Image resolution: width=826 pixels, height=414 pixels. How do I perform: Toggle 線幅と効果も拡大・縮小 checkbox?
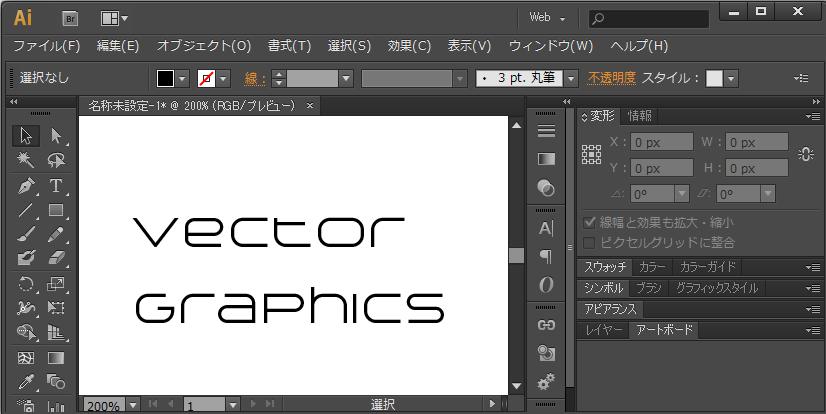(x=589, y=223)
